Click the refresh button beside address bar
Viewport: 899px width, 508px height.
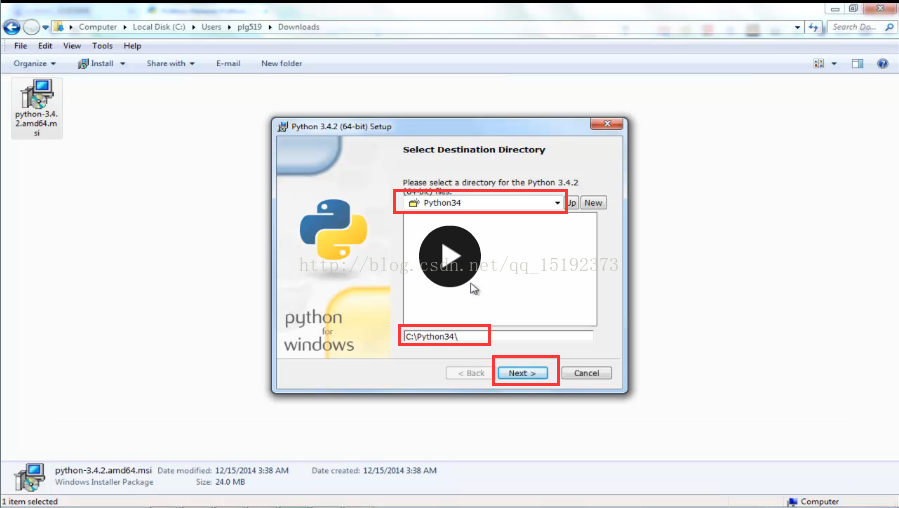coord(814,27)
